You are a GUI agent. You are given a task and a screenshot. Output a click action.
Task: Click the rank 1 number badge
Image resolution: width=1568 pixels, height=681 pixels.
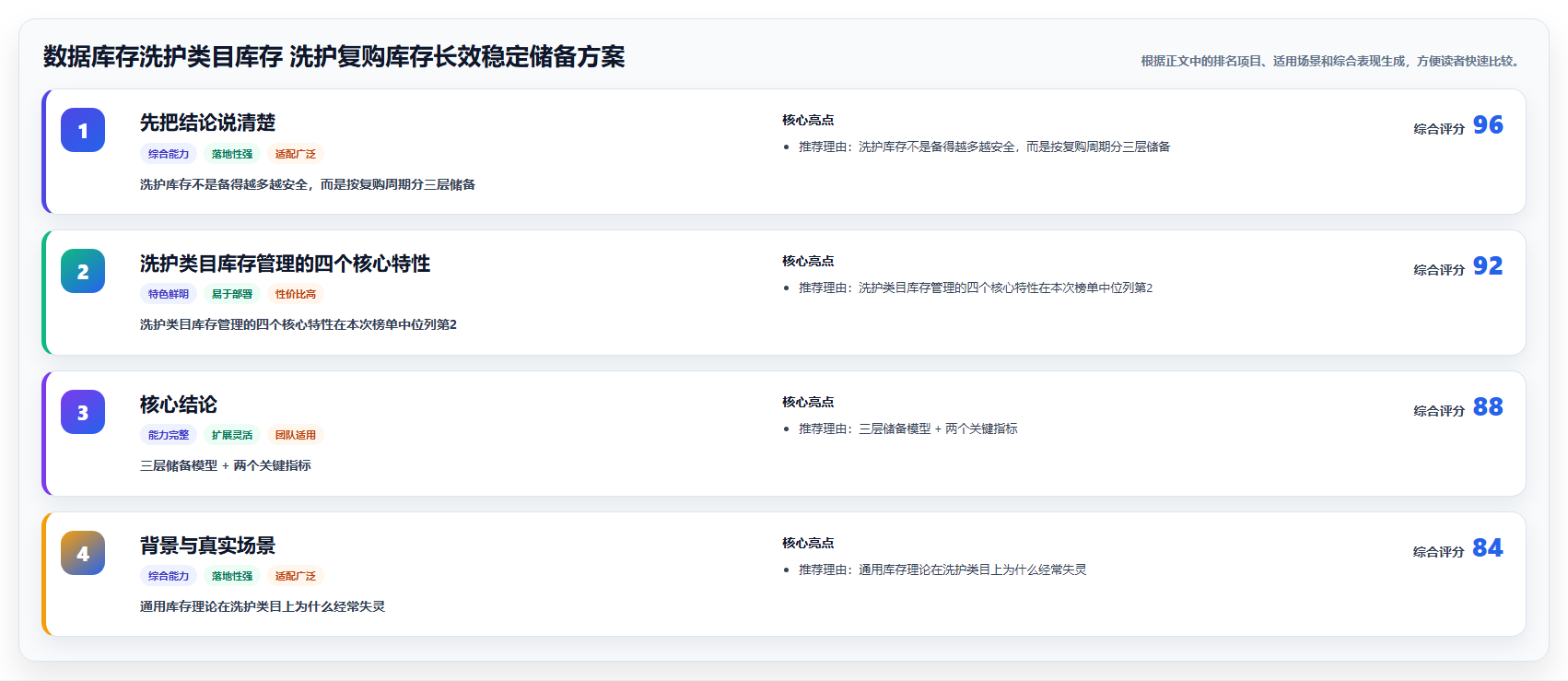coord(83,130)
